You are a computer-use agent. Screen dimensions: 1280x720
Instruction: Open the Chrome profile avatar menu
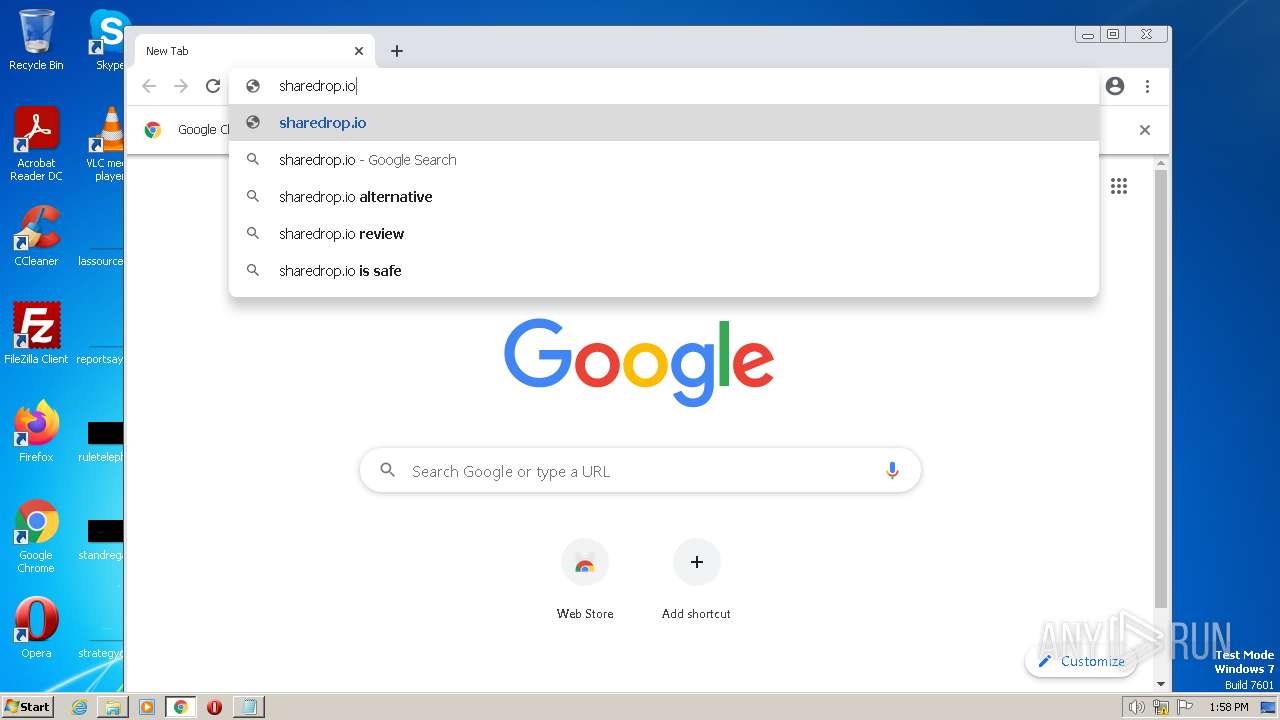tap(1115, 86)
